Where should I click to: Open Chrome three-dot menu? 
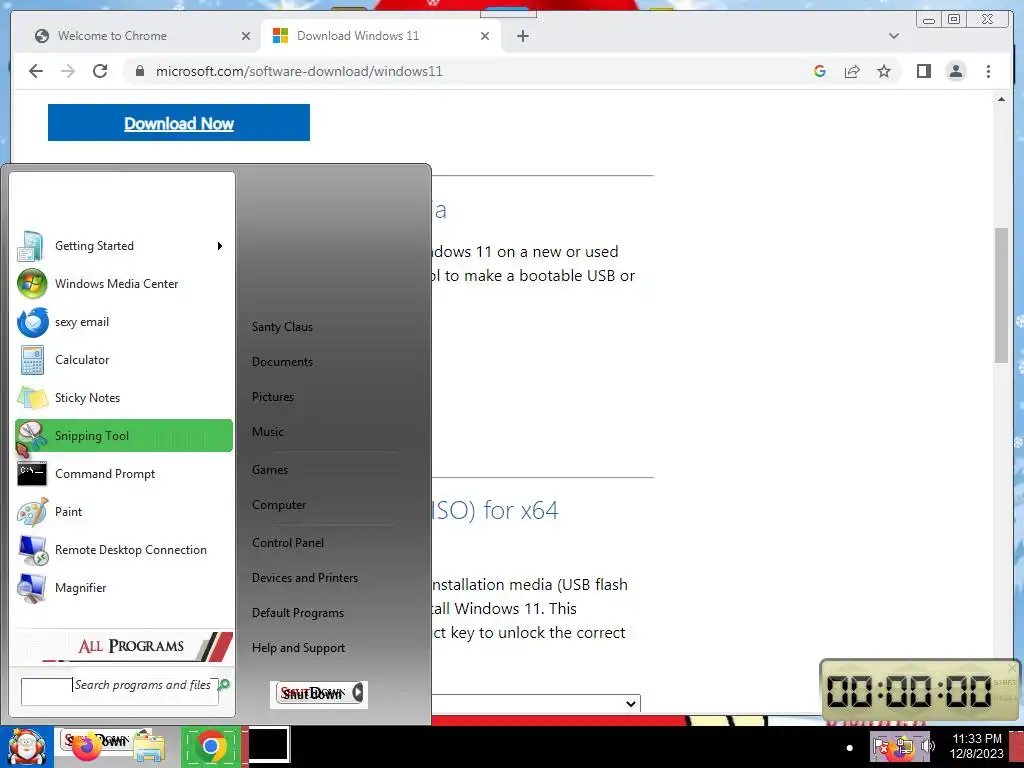[988, 71]
